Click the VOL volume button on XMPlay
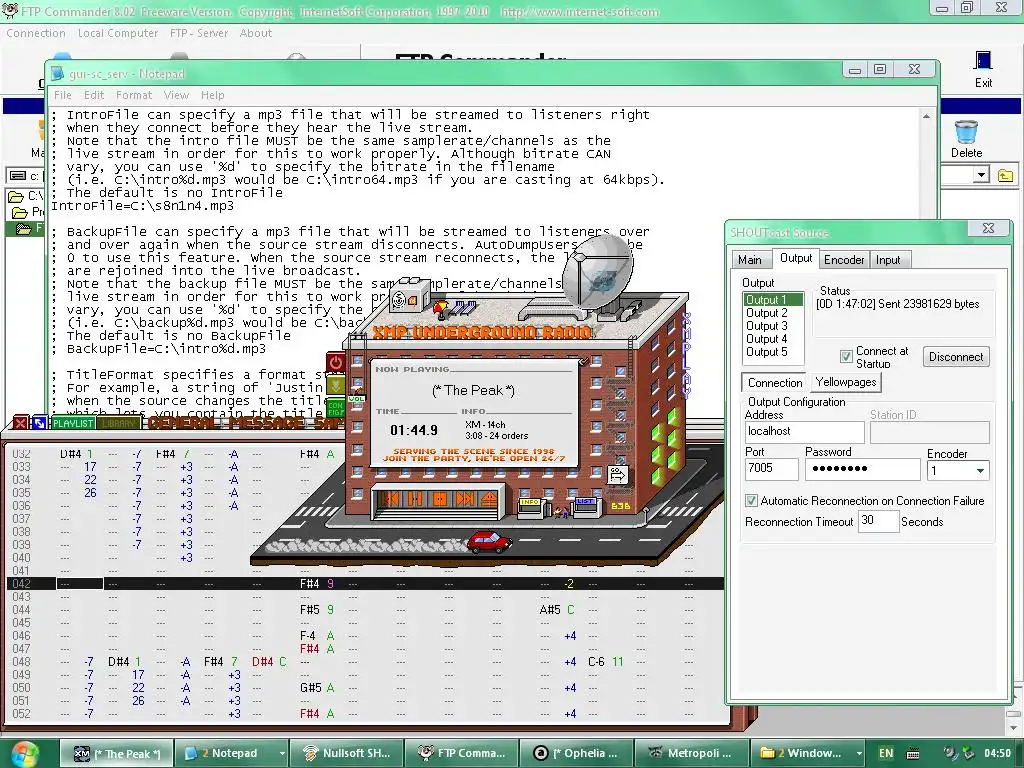1024x768 pixels. pyautogui.click(x=356, y=398)
